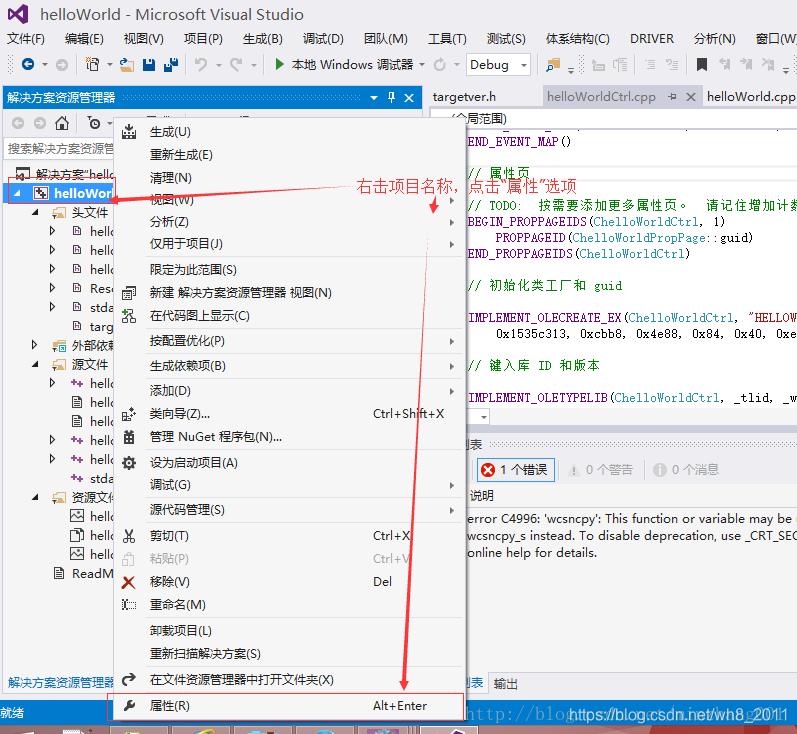Collapse the 源文件 folder
Screen dimensions: 797x734
click(x=35, y=364)
